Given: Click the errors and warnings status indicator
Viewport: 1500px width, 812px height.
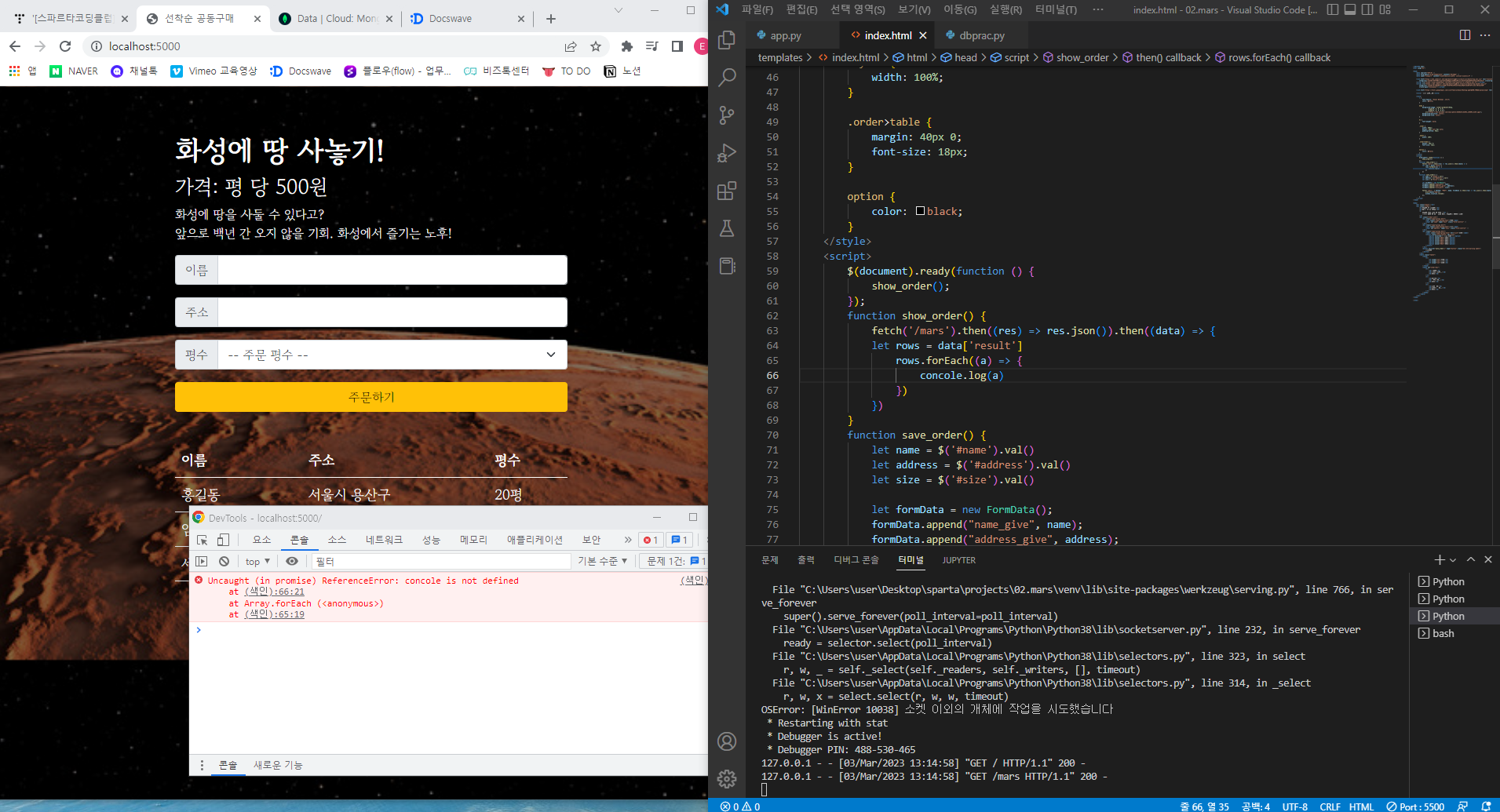Looking at the screenshot, I should [x=739, y=806].
